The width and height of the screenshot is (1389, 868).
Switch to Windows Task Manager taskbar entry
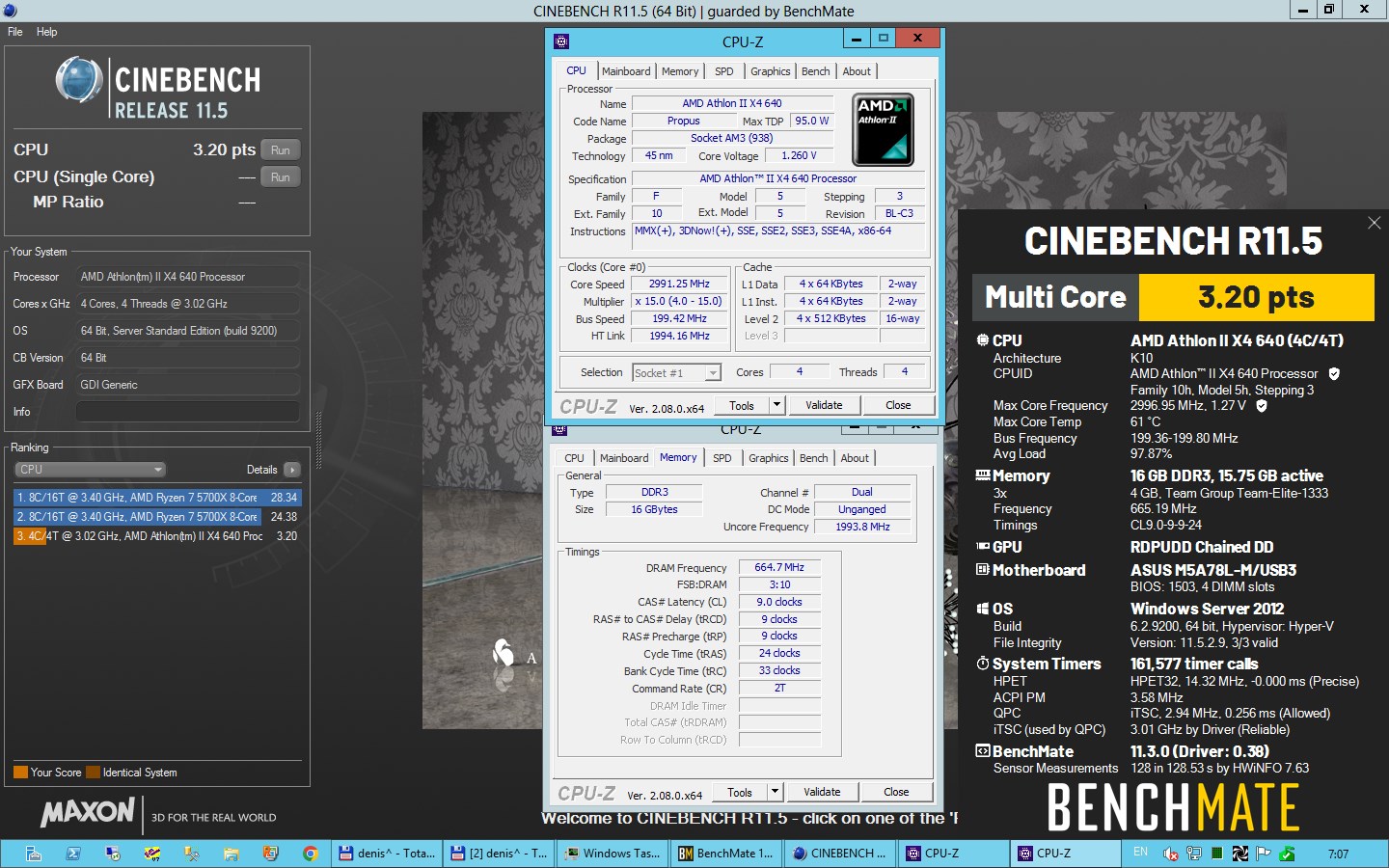[613, 854]
